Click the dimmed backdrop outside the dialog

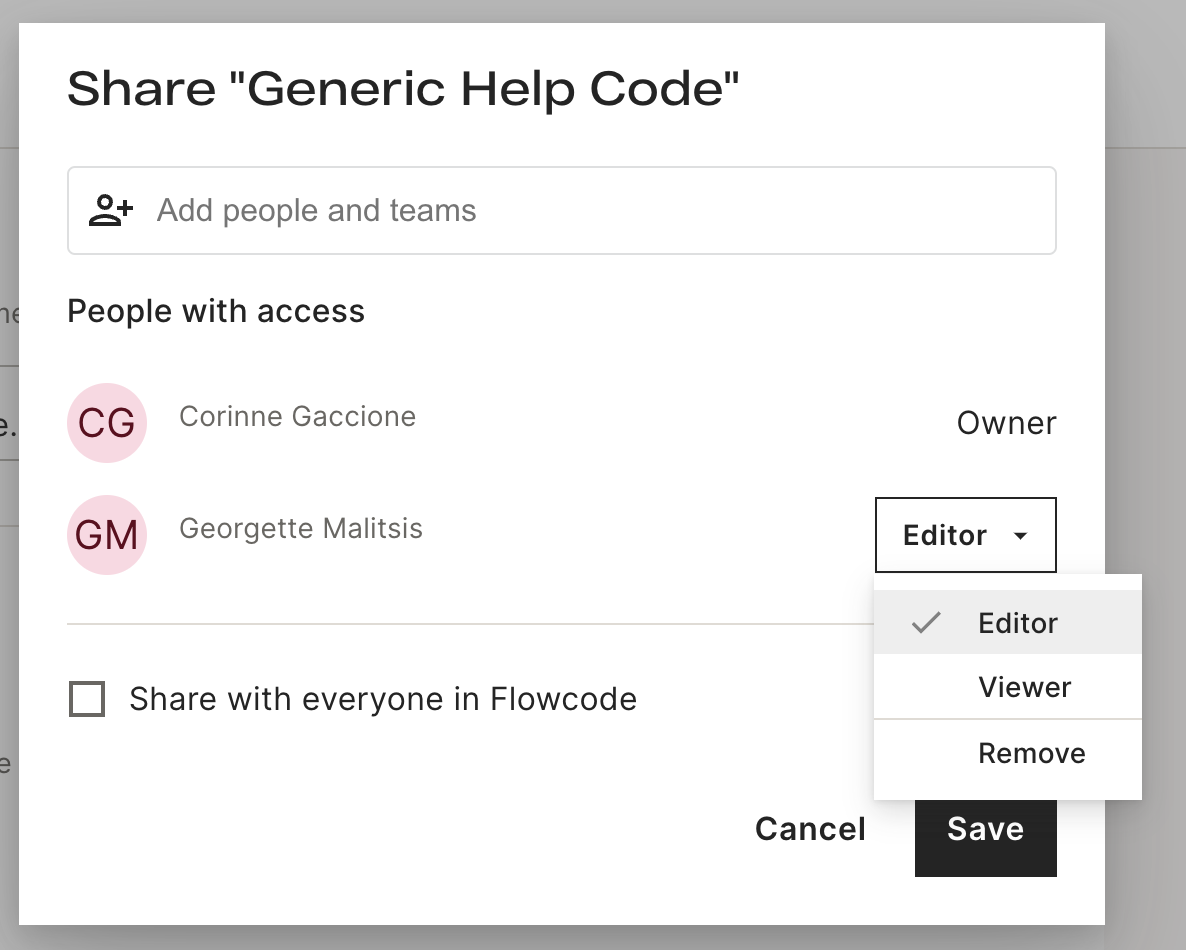pos(1145,303)
